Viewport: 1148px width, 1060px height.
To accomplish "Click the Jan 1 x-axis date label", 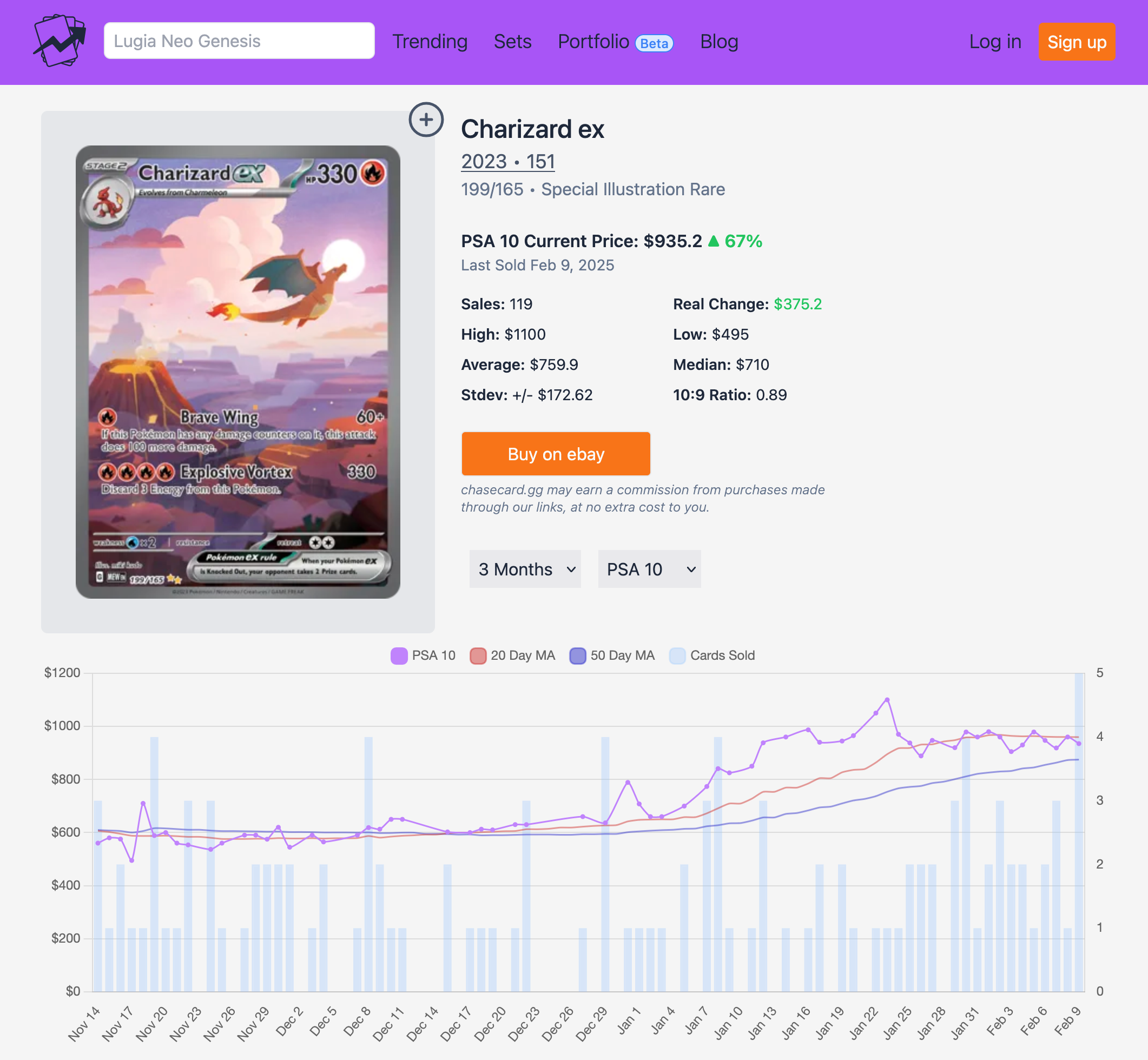I will (x=629, y=1022).
